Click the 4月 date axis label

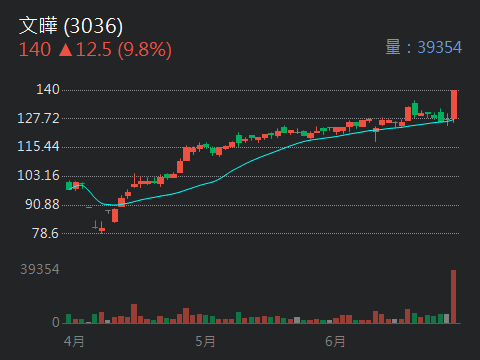click(x=74, y=342)
